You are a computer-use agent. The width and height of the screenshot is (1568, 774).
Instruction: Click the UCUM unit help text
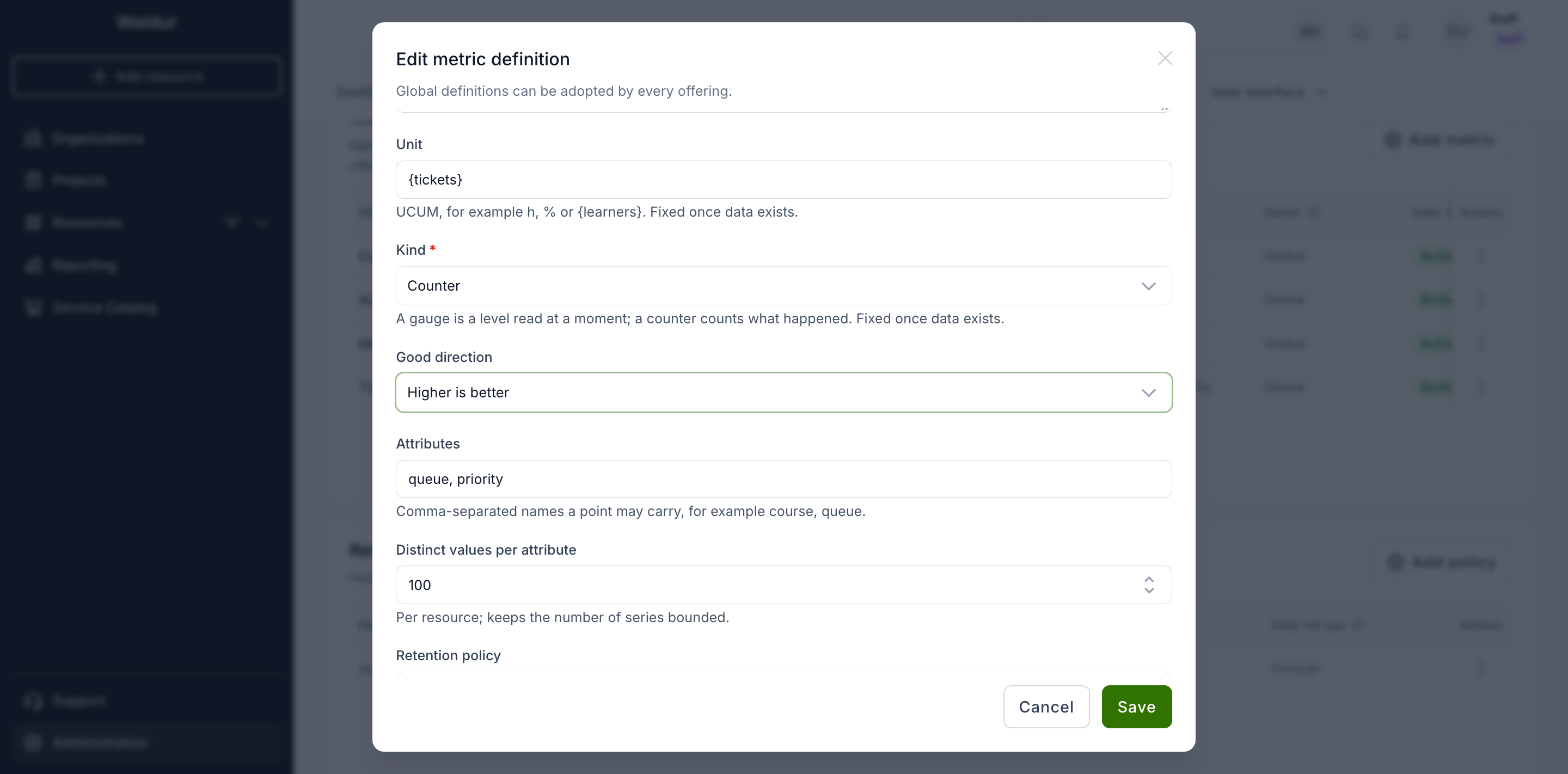coord(597,212)
